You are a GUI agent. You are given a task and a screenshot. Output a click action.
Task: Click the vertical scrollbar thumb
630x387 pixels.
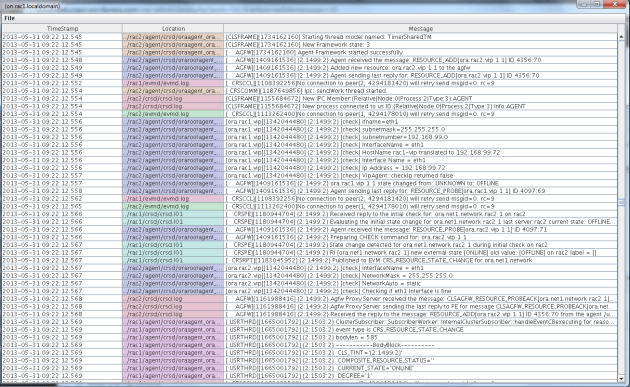click(621, 203)
